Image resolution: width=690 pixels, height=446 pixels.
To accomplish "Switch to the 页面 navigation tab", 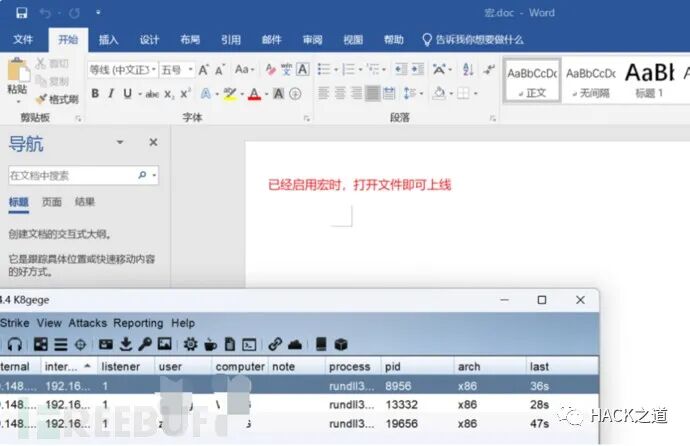I will point(51,202).
